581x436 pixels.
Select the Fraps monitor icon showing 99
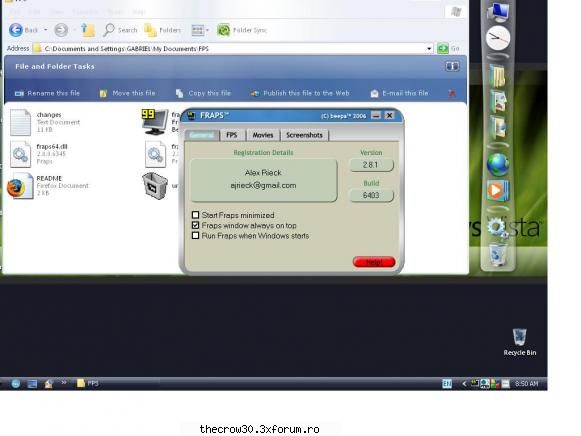coord(155,122)
